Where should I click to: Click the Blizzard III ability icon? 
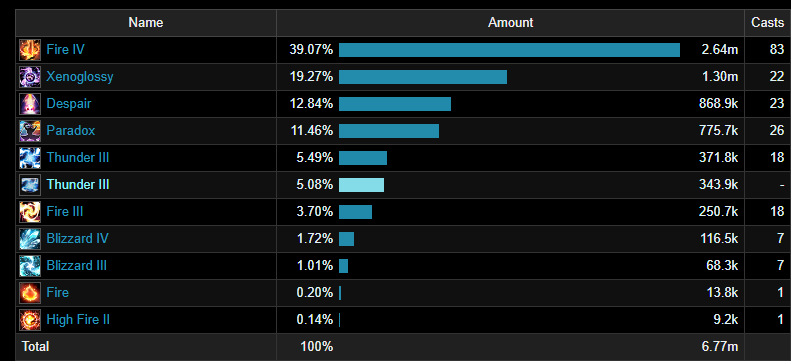pos(30,266)
